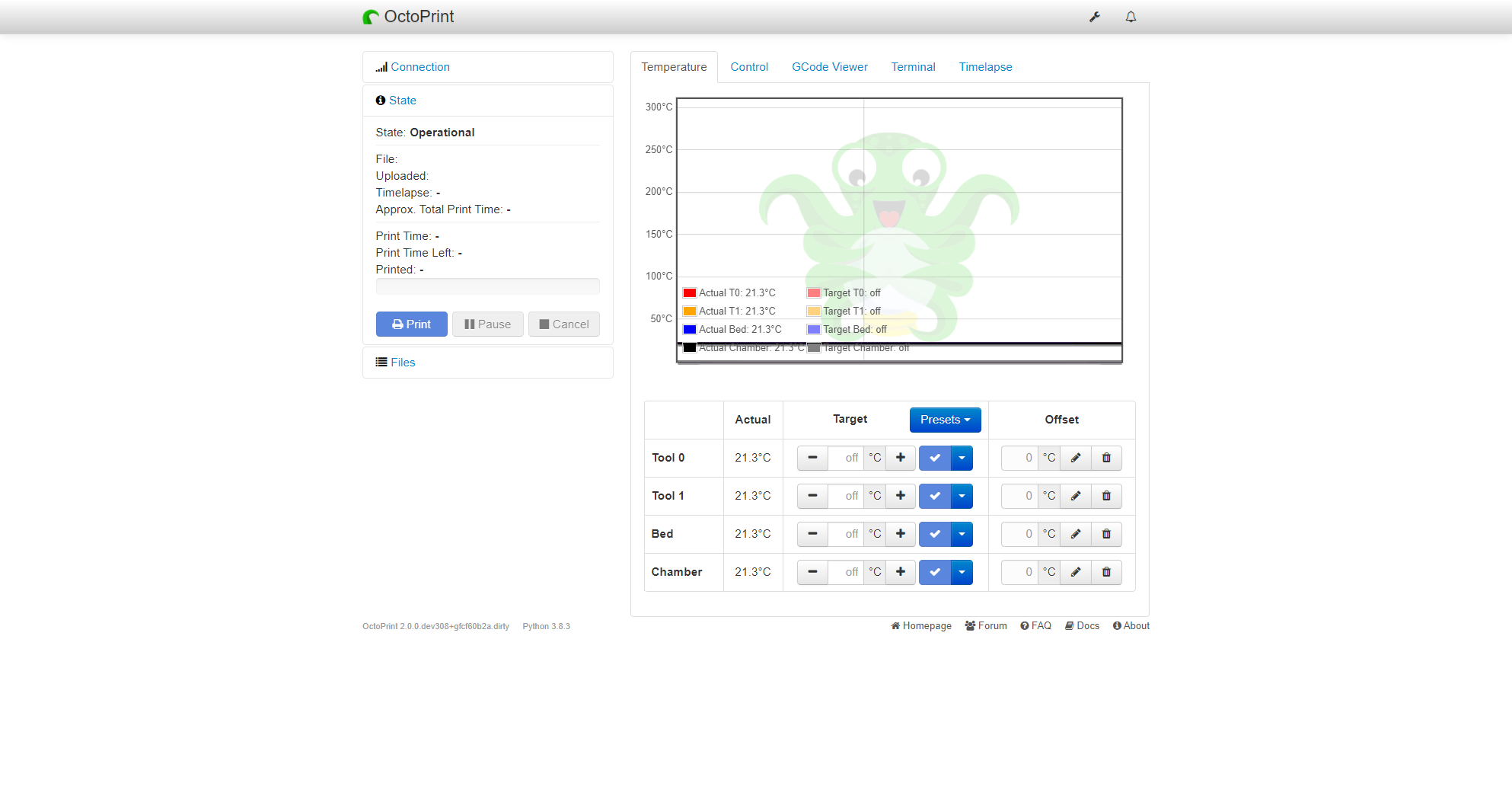1512x799 pixels.
Task: Increase Bed target with plus
Action: pyautogui.click(x=901, y=534)
